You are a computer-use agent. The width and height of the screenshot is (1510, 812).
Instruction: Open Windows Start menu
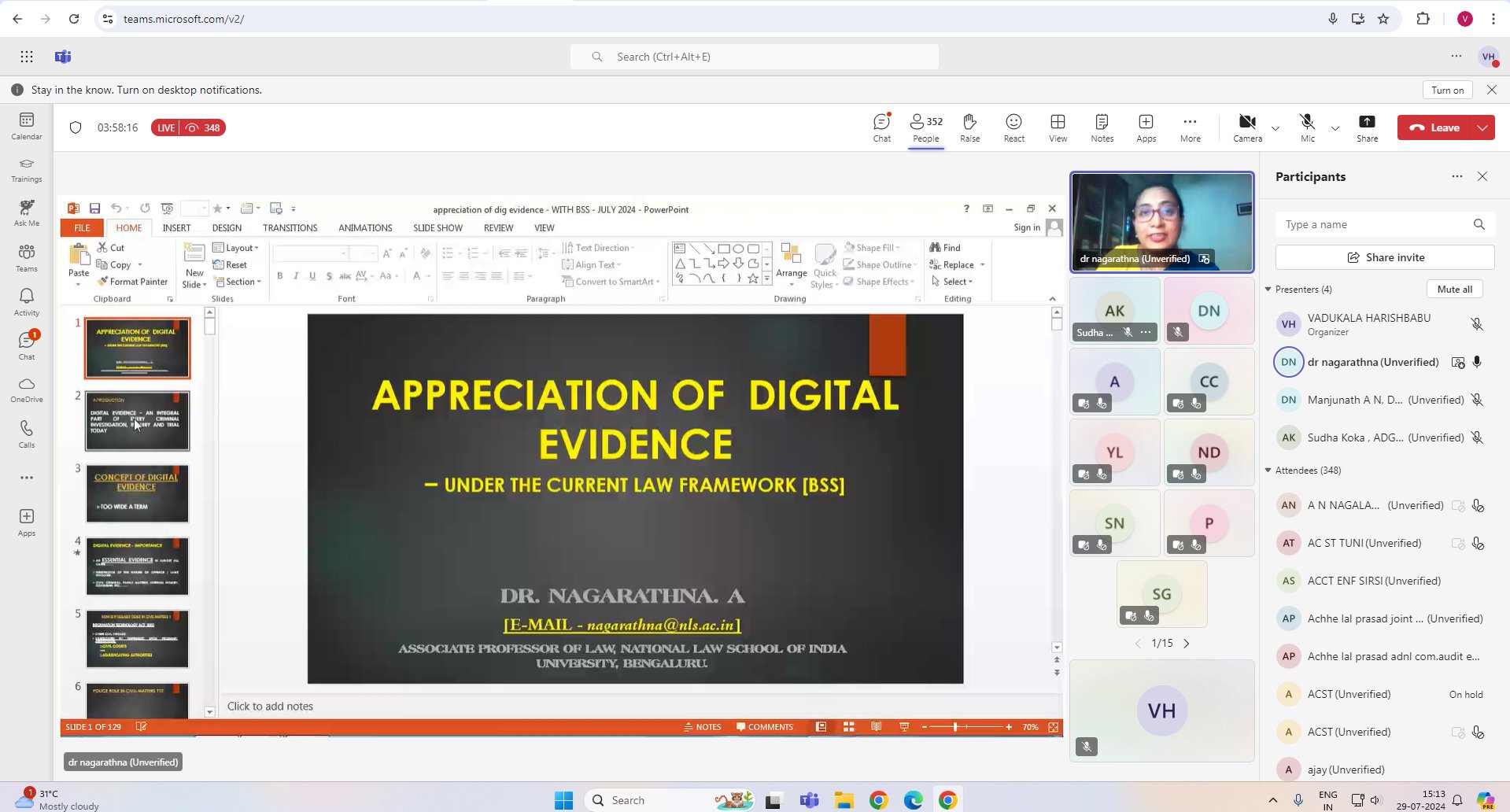point(563,800)
